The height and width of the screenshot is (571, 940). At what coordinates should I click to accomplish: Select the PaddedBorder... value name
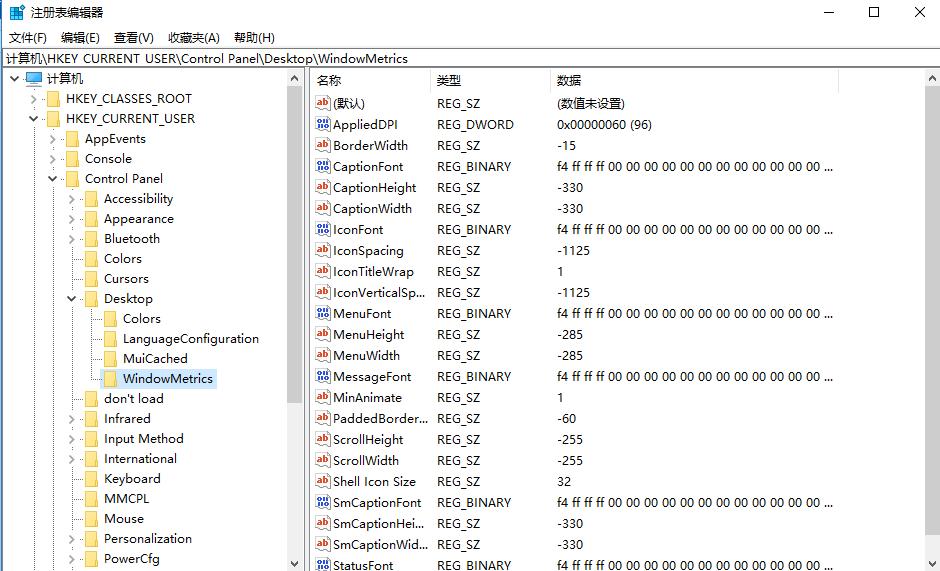click(x=380, y=419)
